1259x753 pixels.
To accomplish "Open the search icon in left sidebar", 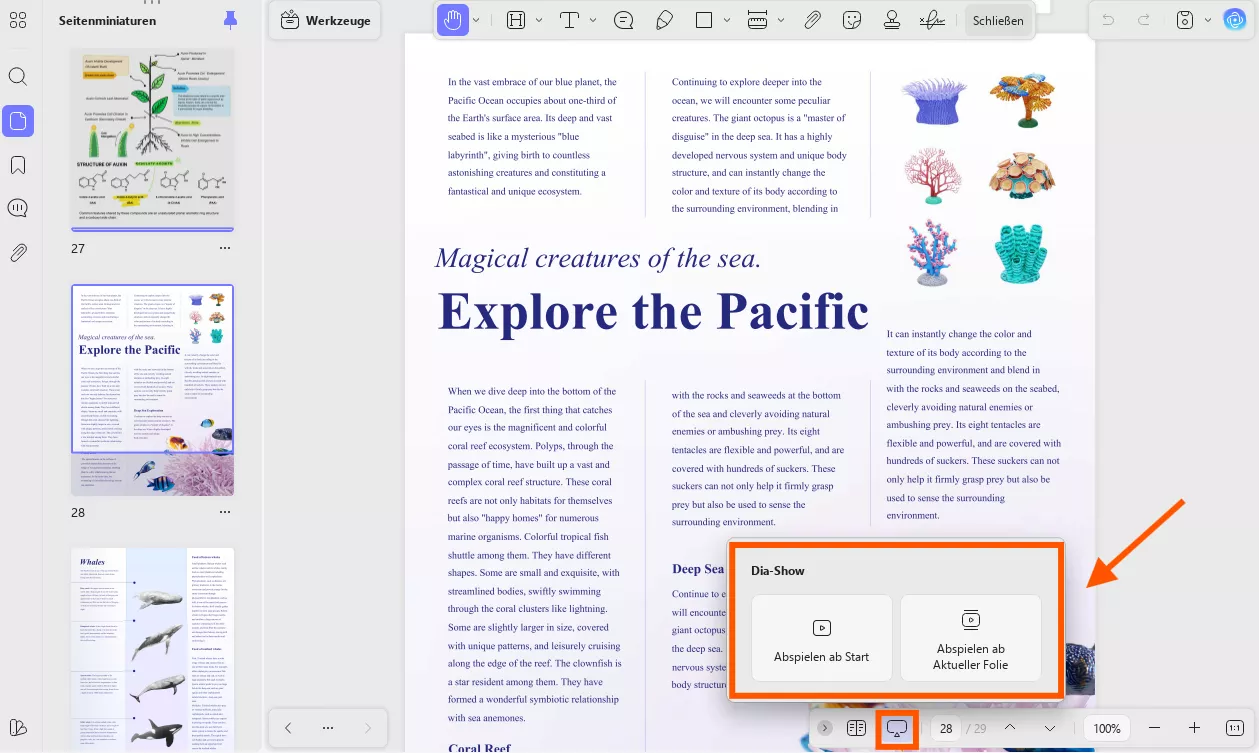I will tap(18, 76).
